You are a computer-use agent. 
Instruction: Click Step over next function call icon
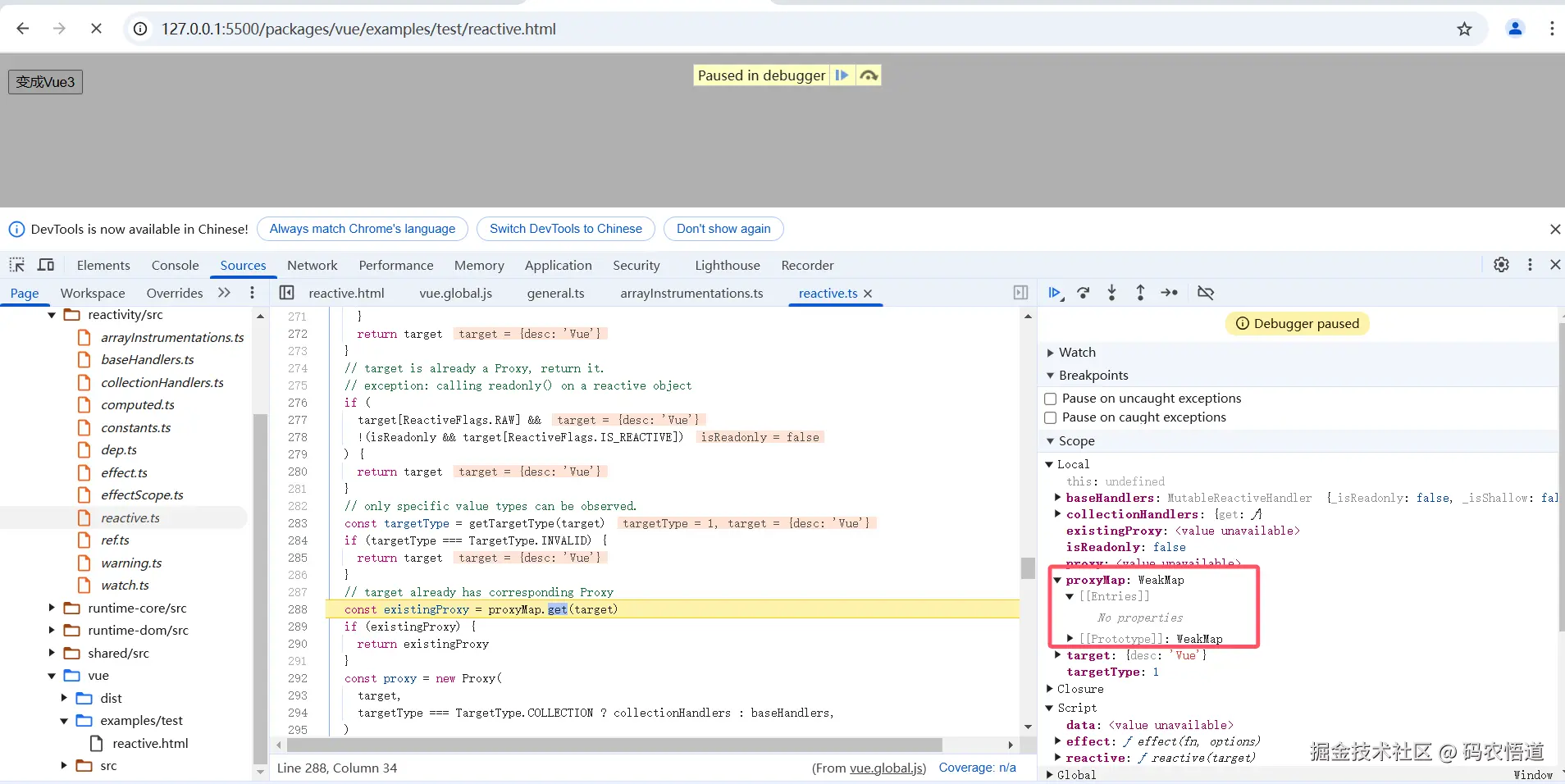point(1084,293)
